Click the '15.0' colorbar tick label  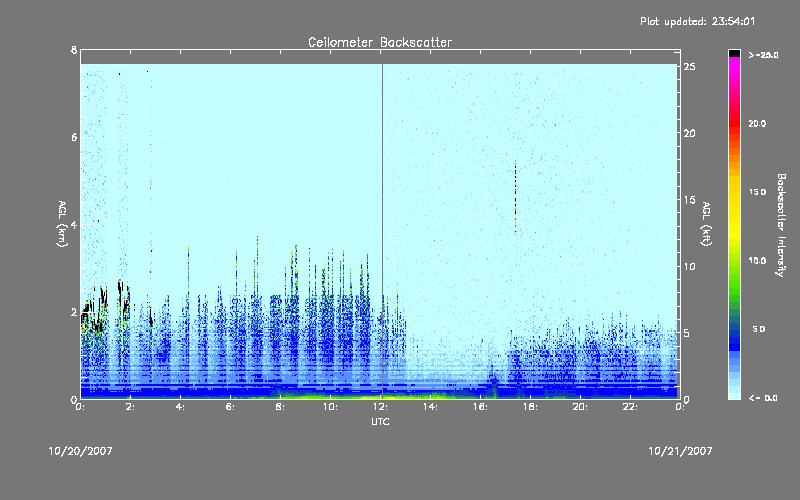[x=757, y=192]
